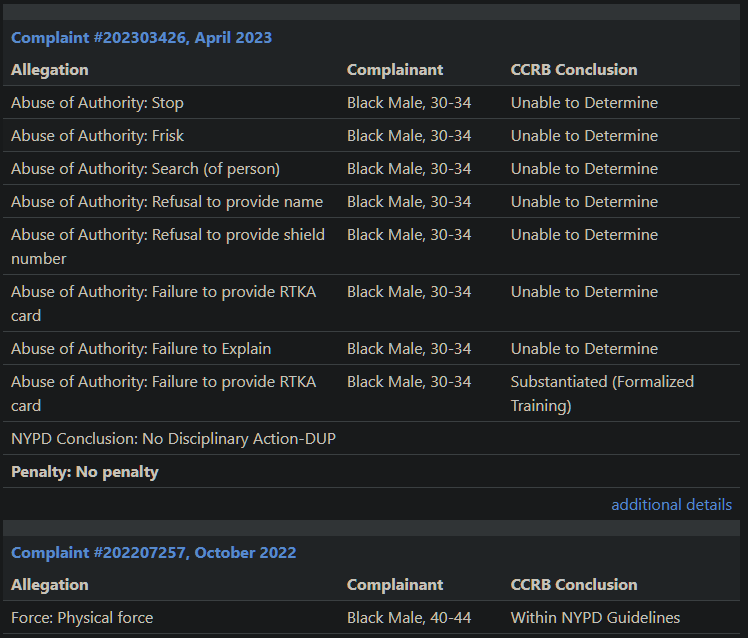748x638 pixels.
Task: Click the RTKA card allegation marked Unable to Determine
Action: coord(164,303)
